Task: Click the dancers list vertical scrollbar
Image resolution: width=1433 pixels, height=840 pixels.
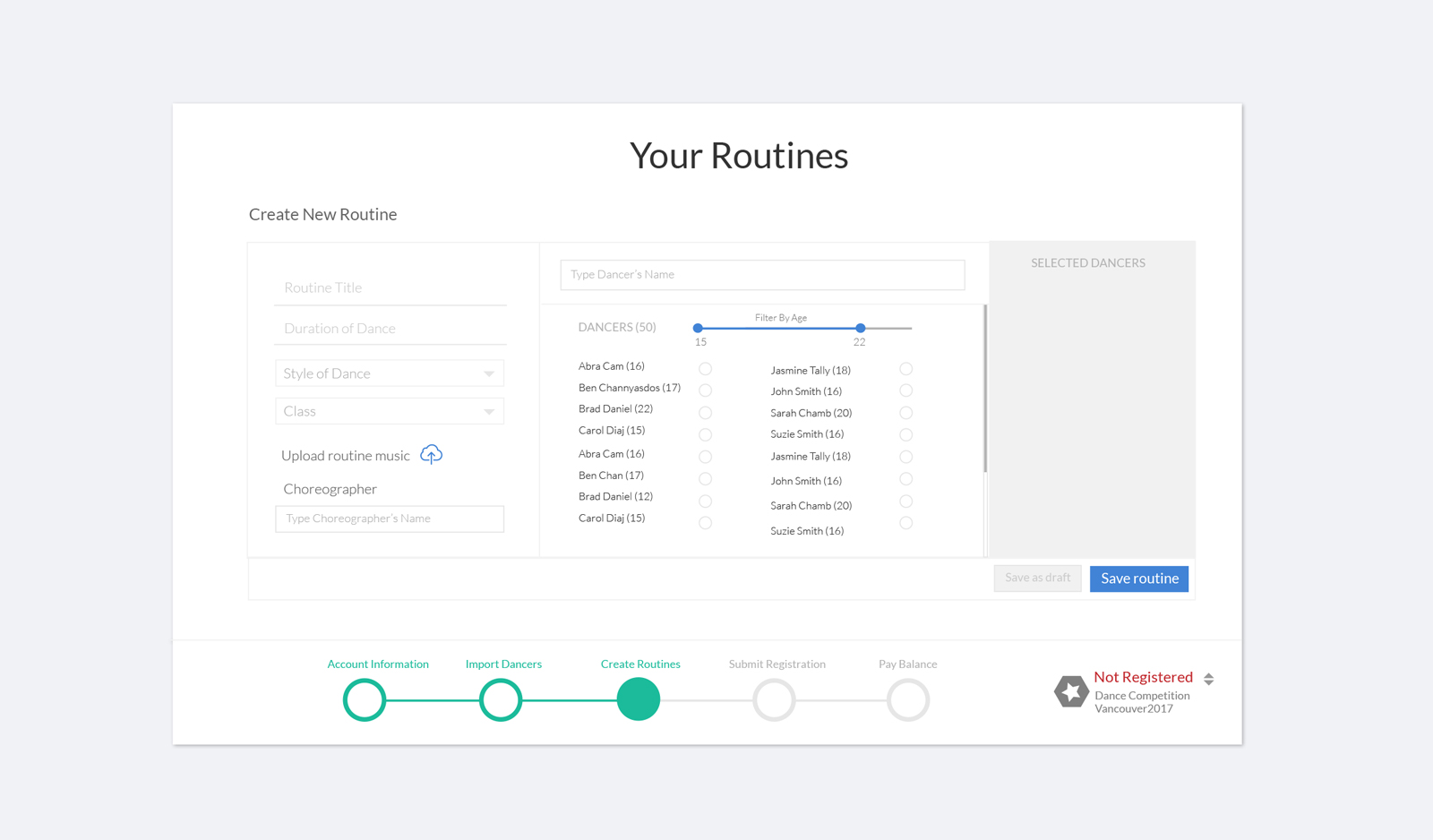Action: point(985,389)
